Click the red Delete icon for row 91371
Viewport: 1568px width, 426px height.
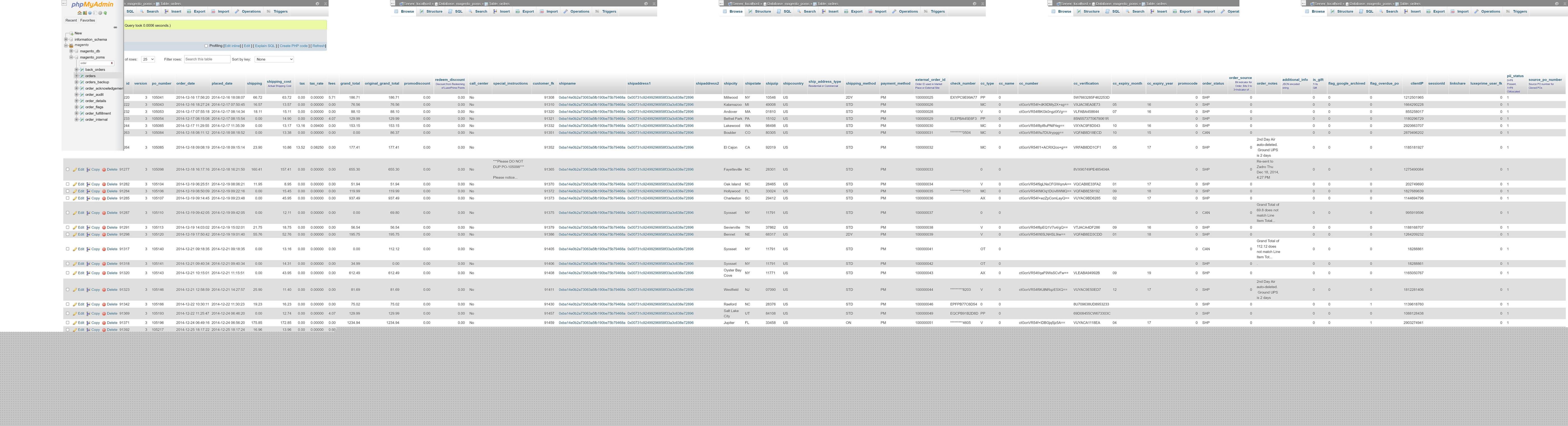[104, 323]
